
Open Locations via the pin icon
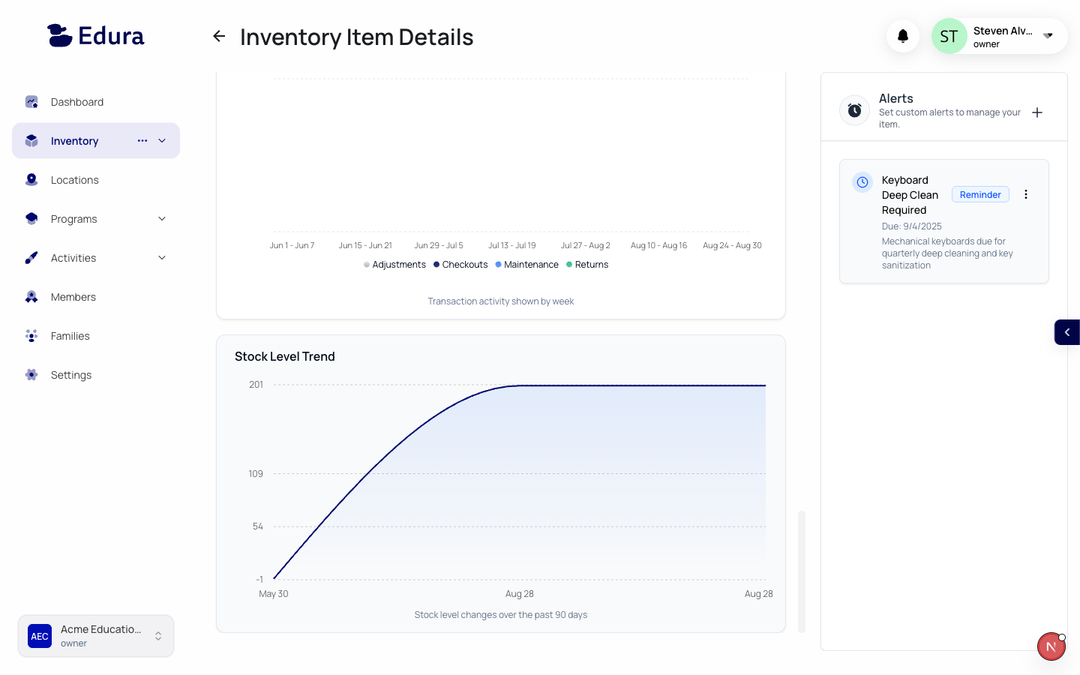click(31, 179)
